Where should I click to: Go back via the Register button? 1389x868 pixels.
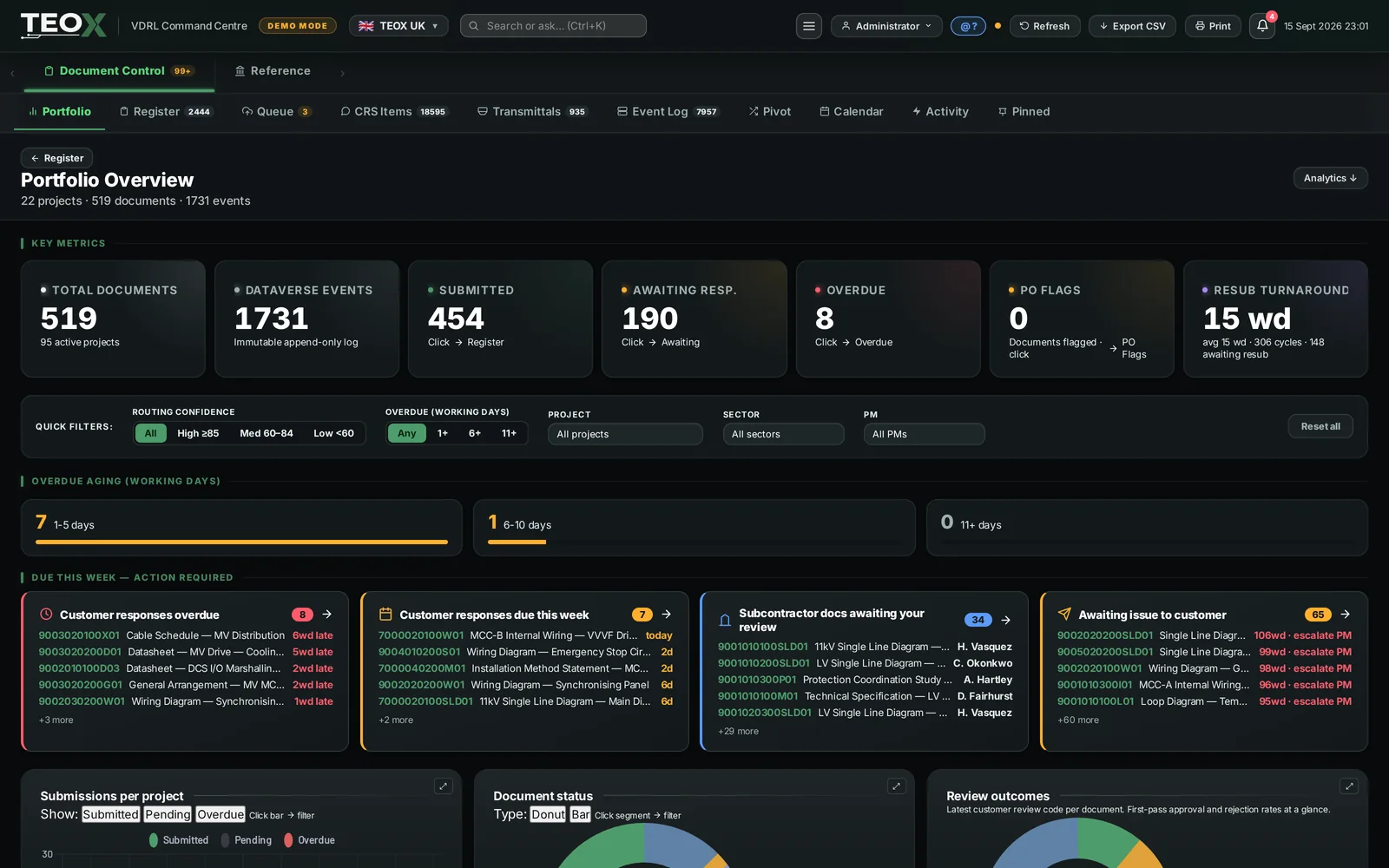coord(56,158)
